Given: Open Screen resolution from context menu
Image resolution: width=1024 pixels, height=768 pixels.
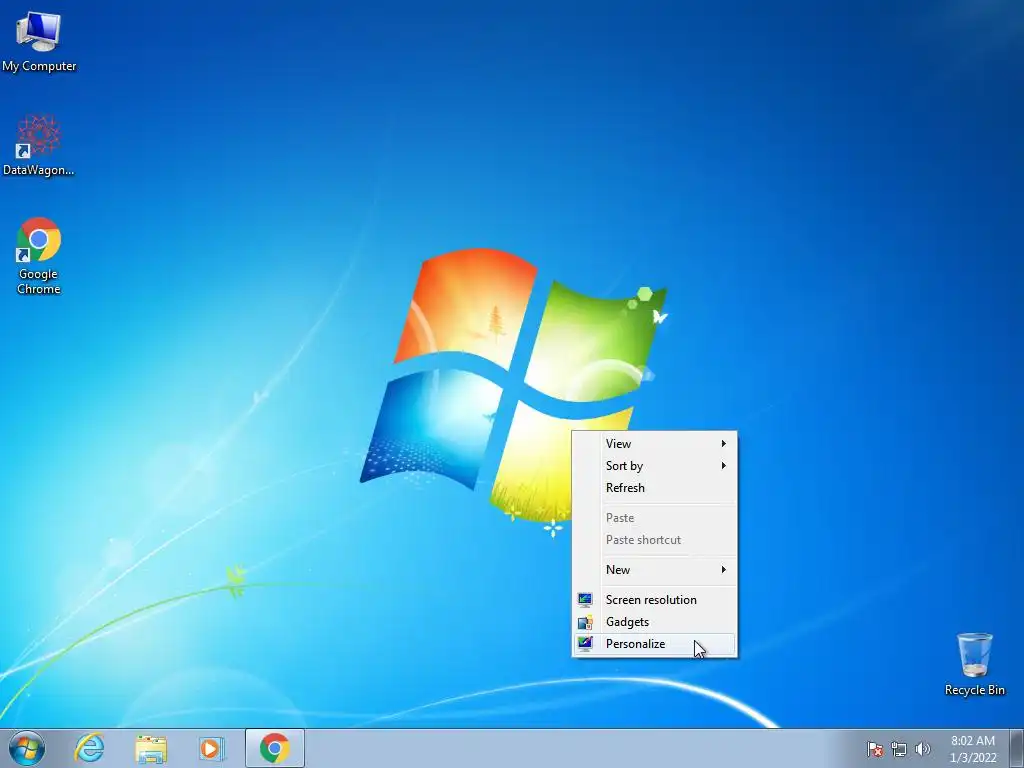Looking at the screenshot, I should tap(654, 600).
